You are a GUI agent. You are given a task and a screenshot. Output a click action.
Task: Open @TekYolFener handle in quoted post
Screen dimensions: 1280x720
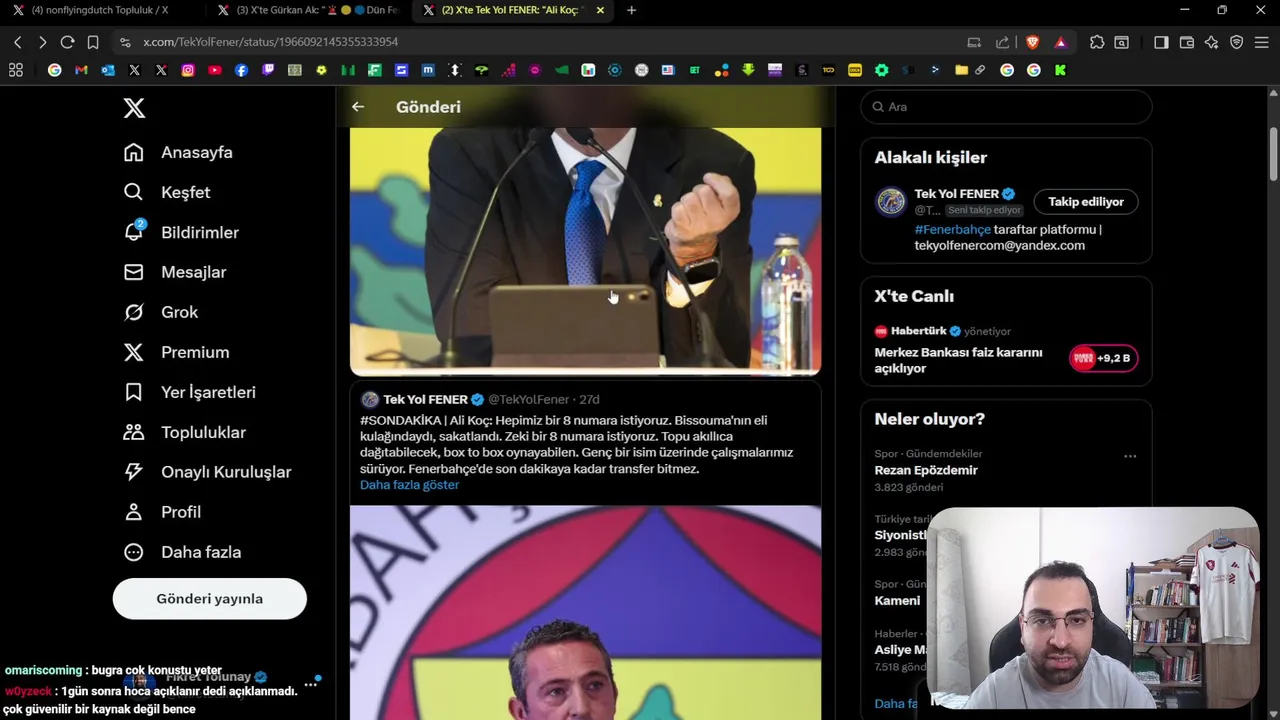click(528, 400)
